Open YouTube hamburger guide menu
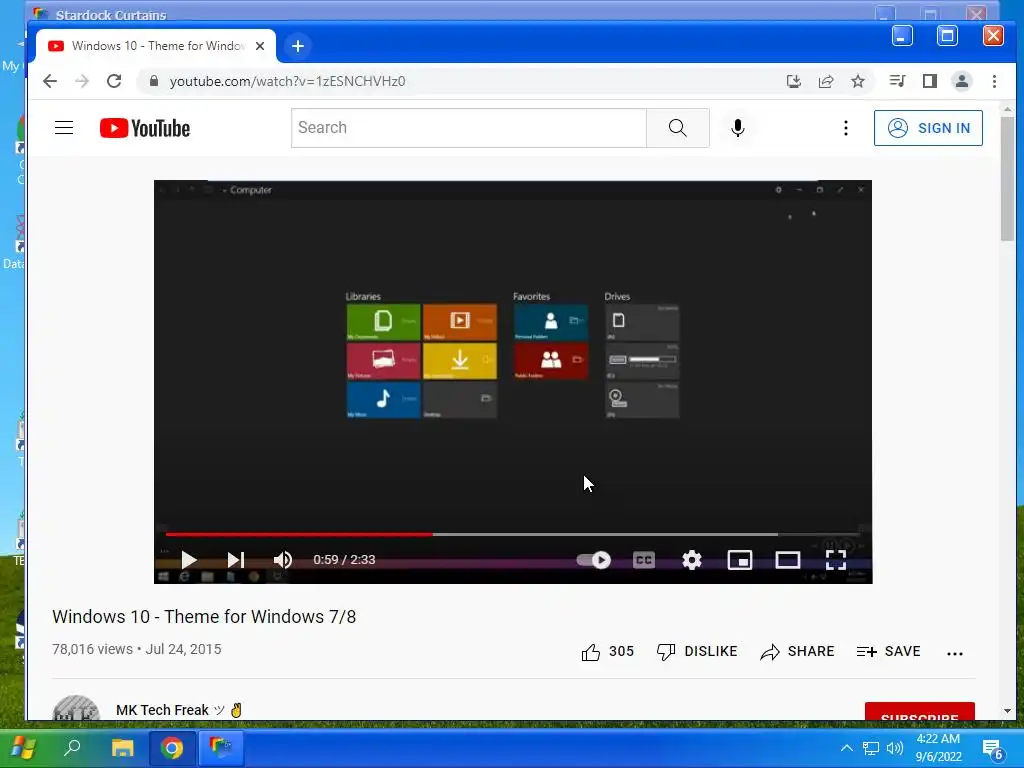Viewport: 1024px width, 768px height. pos(64,127)
